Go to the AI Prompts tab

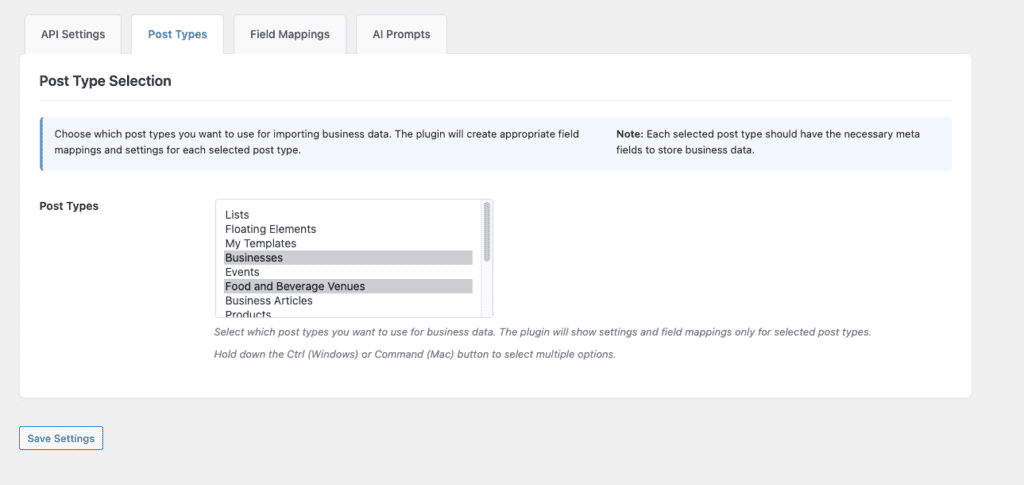(x=401, y=34)
